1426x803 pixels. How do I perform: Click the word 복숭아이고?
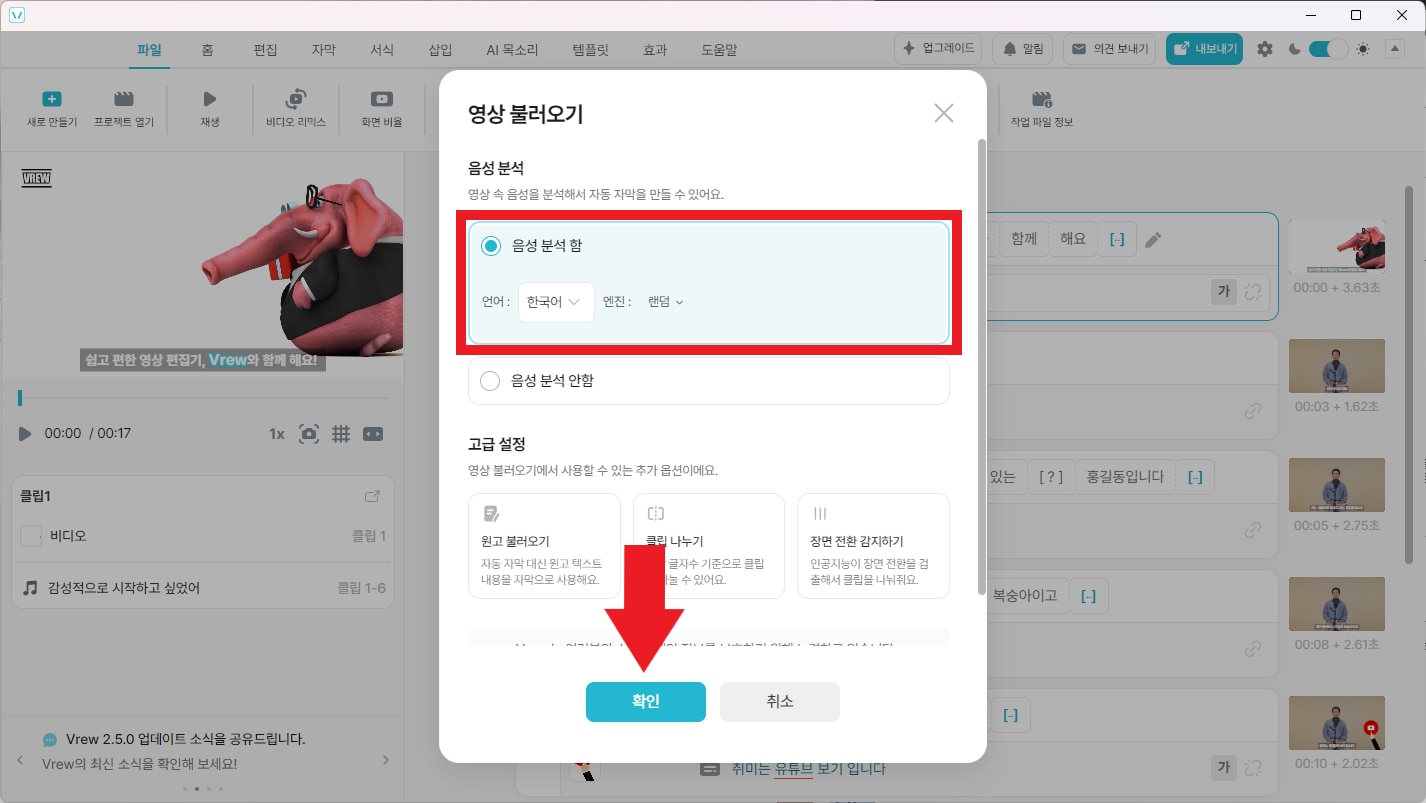pos(1024,596)
